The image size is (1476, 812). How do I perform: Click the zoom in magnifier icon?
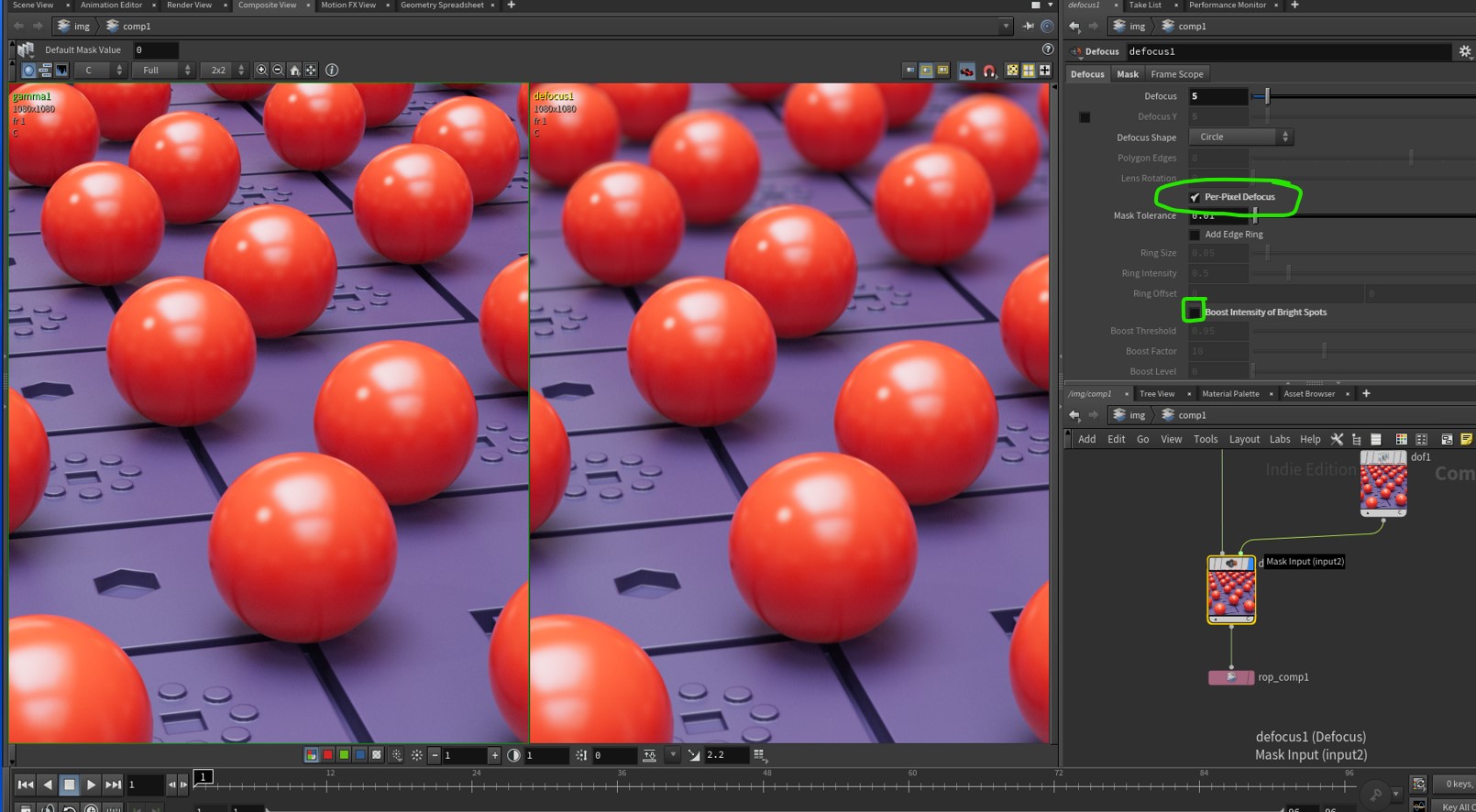coord(261,71)
